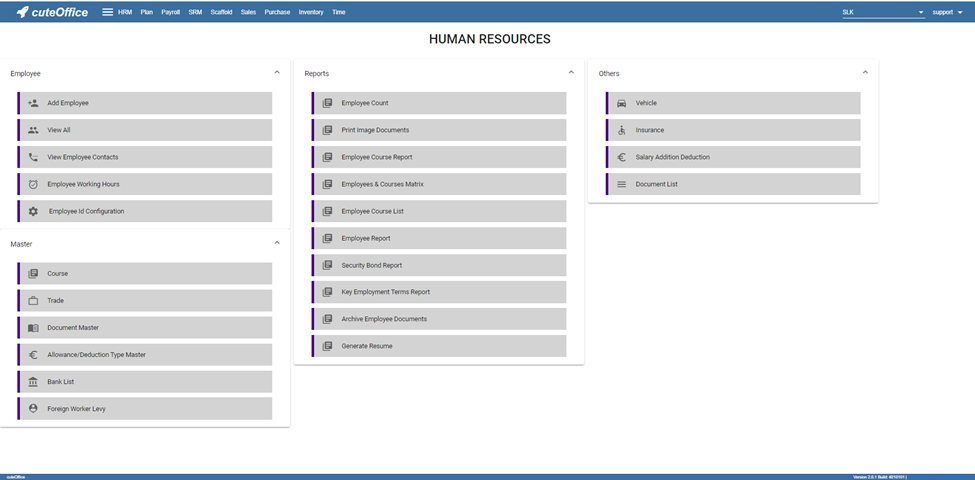The width and height of the screenshot is (975, 480).
Task: Click the euro icon for Salary Addition Deduction
Action: tap(621, 157)
